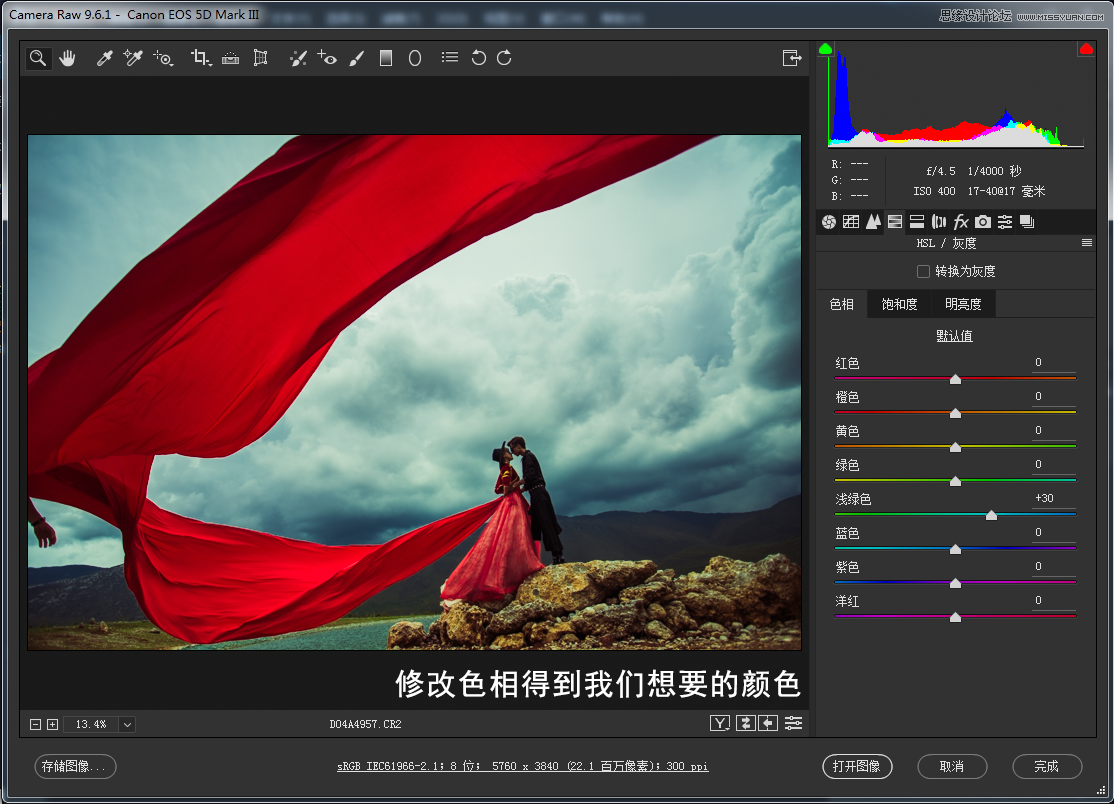This screenshot has width=1114, height=804.
Task: Toggle the shadow clipping warning in histogram
Action: (826, 49)
